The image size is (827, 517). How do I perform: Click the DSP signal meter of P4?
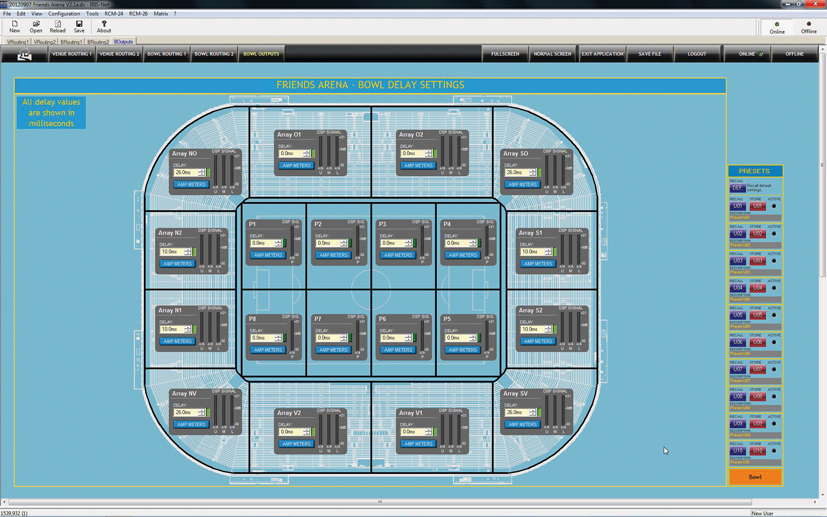point(489,242)
